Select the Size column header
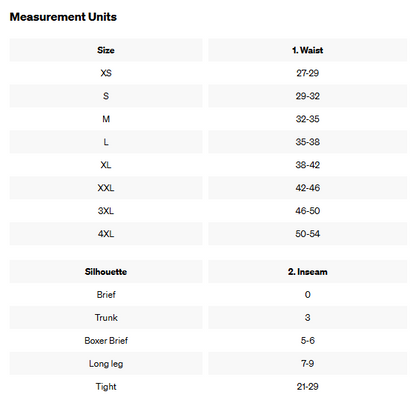The height and width of the screenshot is (403, 416). point(106,50)
